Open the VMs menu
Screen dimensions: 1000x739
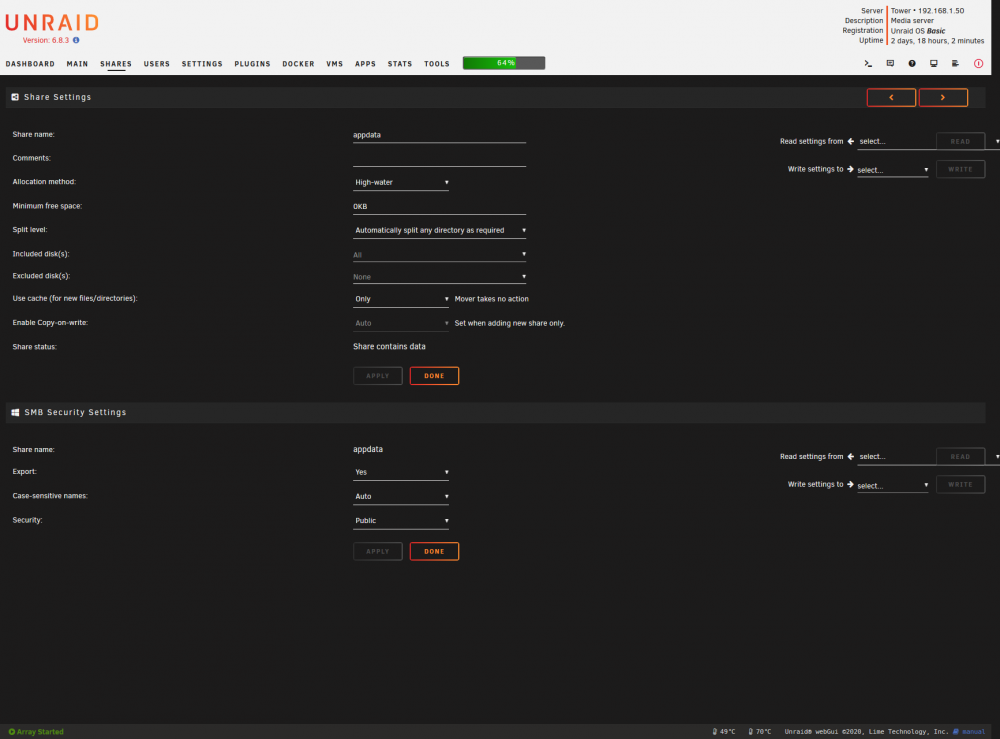334,64
